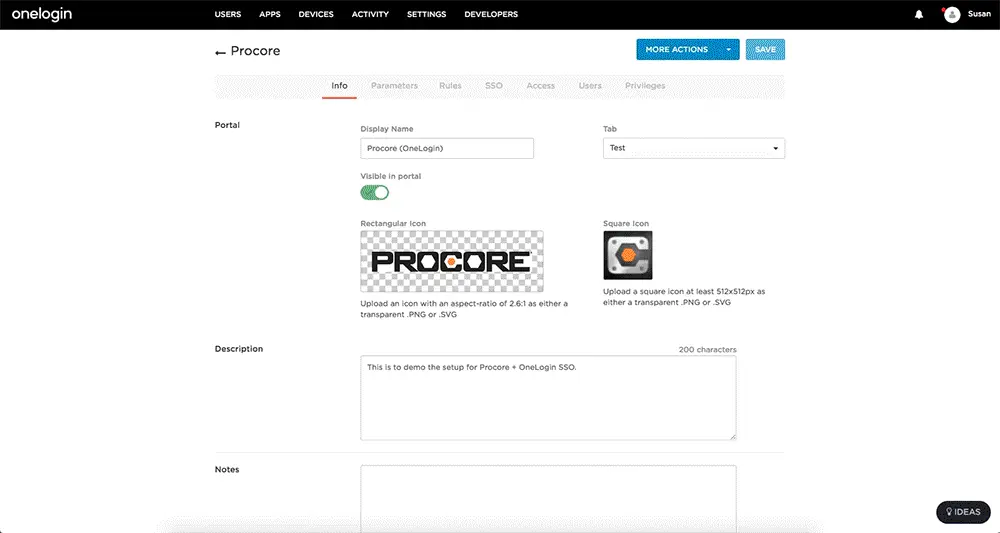Click the 200 characters counter text
The width and height of the screenshot is (1000, 533).
pyautogui.click(x=707, y=349)
